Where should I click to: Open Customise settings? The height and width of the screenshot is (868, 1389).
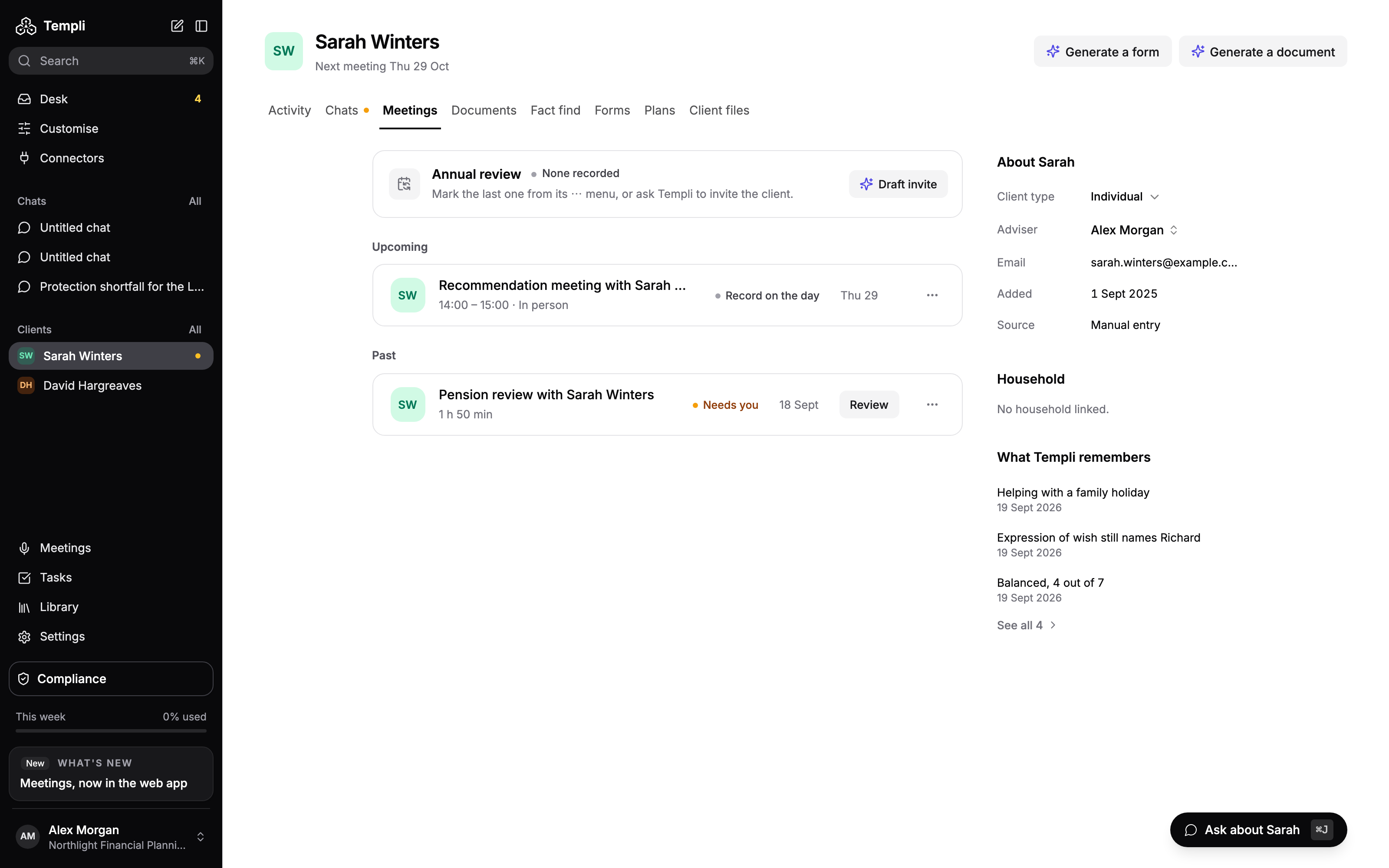point(111,128)
